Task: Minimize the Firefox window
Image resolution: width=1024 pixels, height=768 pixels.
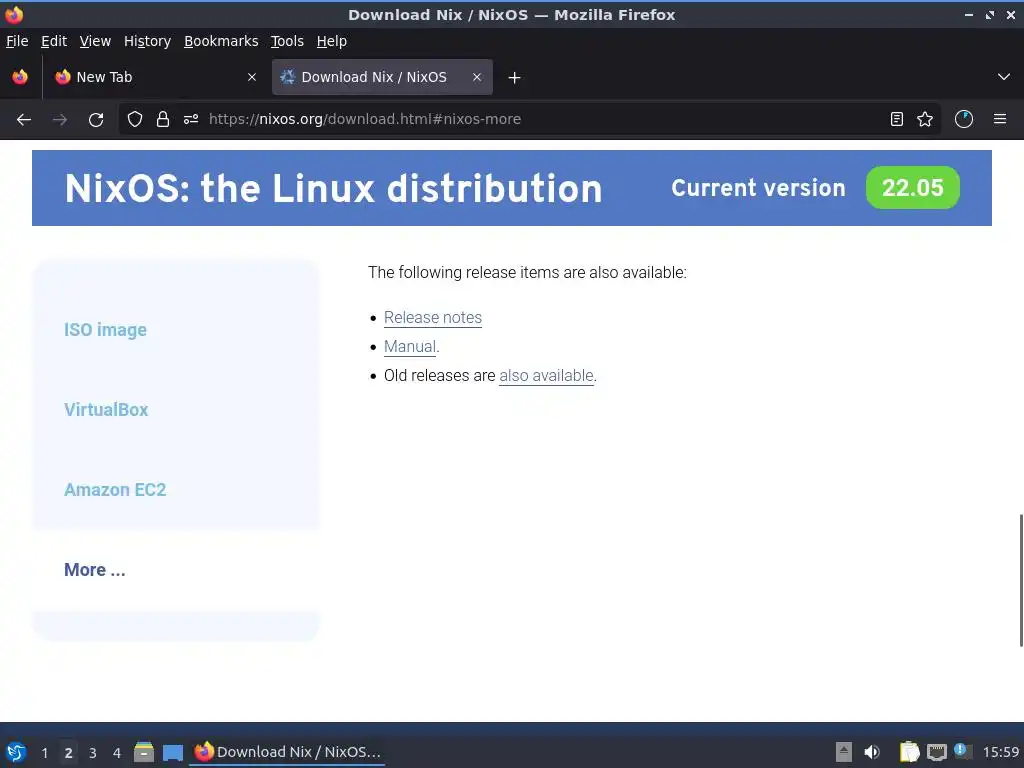Action: 969,15
